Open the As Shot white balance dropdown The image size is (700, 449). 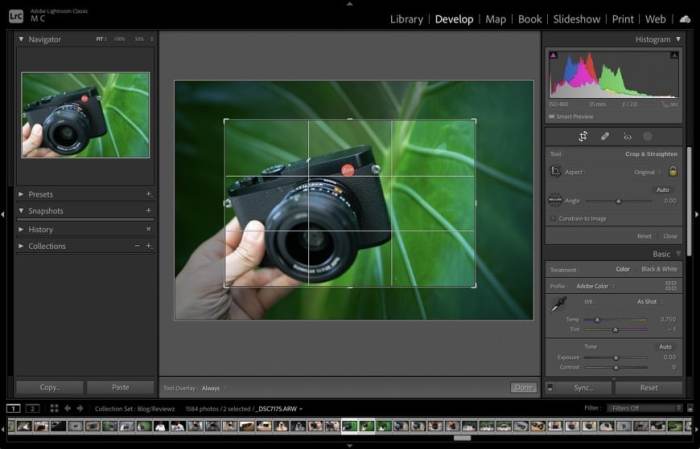click(x=649, y=302)
